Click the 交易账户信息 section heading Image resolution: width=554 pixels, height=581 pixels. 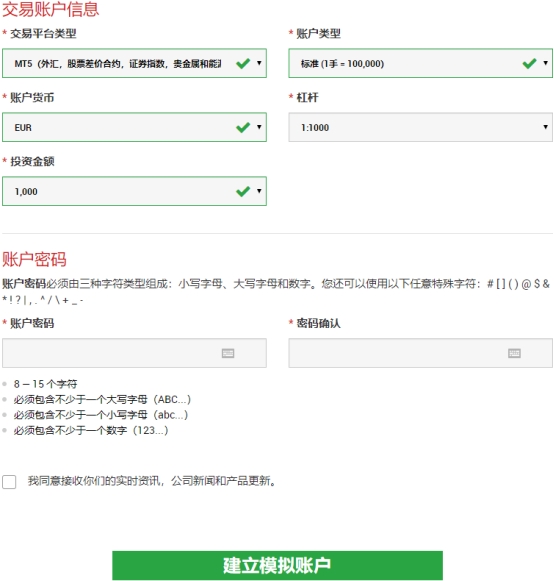point(50,9)
